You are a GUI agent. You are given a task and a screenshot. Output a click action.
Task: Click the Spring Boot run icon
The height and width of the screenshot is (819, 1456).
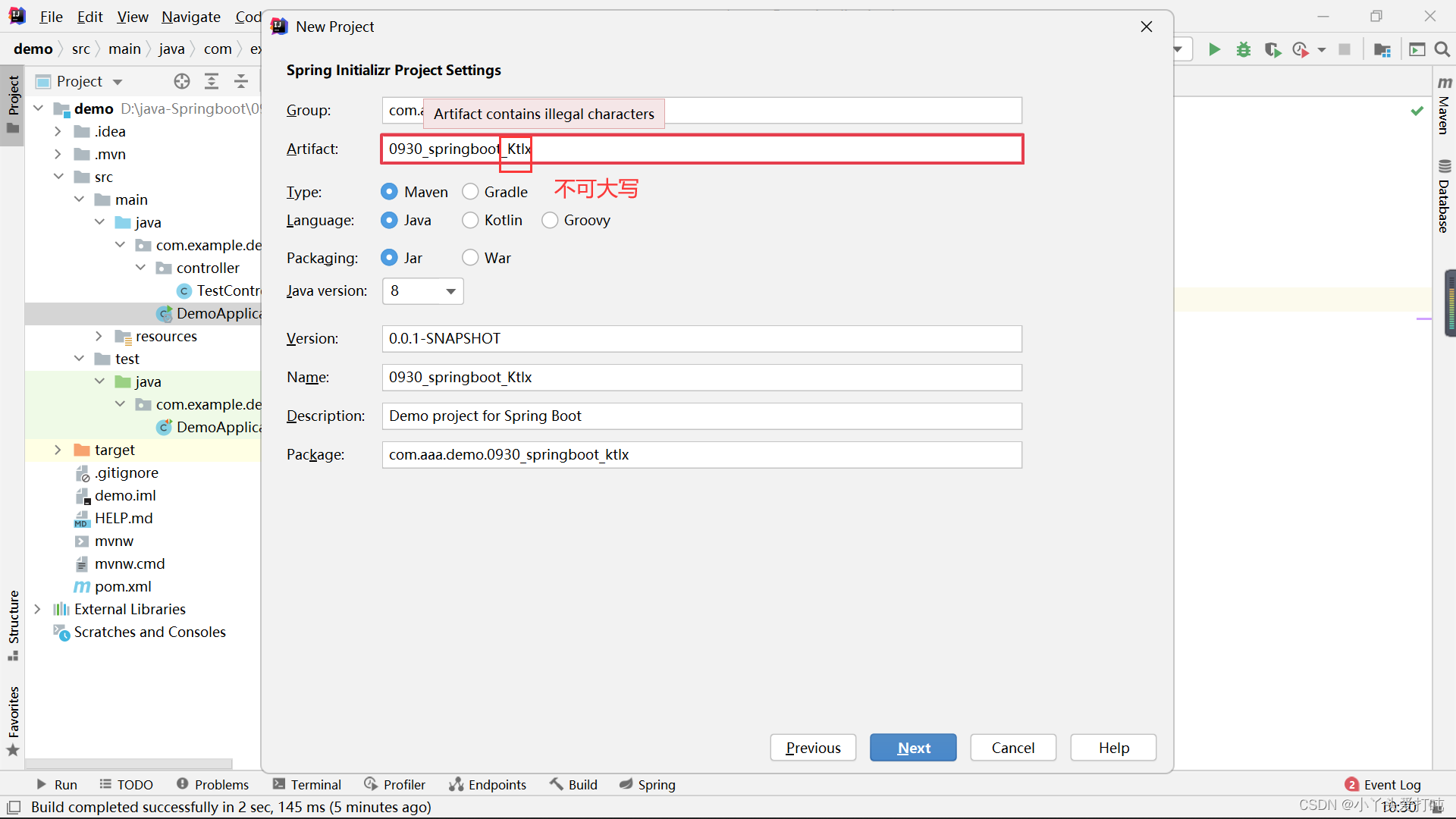click(x=1213, y=49)
